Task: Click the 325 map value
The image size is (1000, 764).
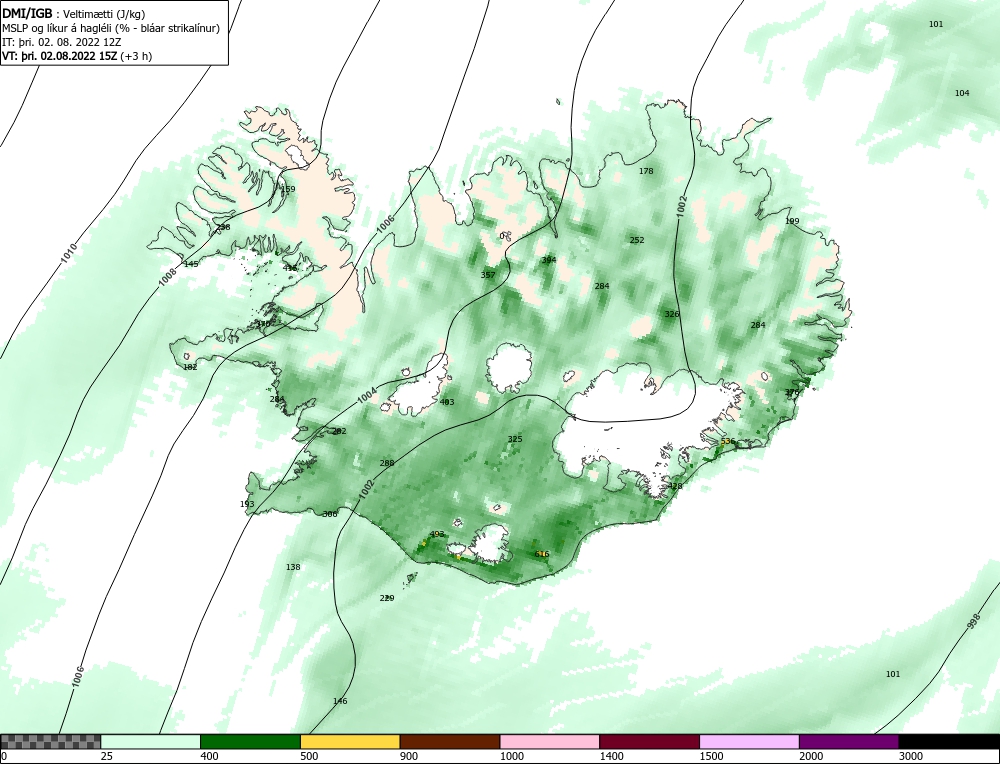Action: coord(515,439)
